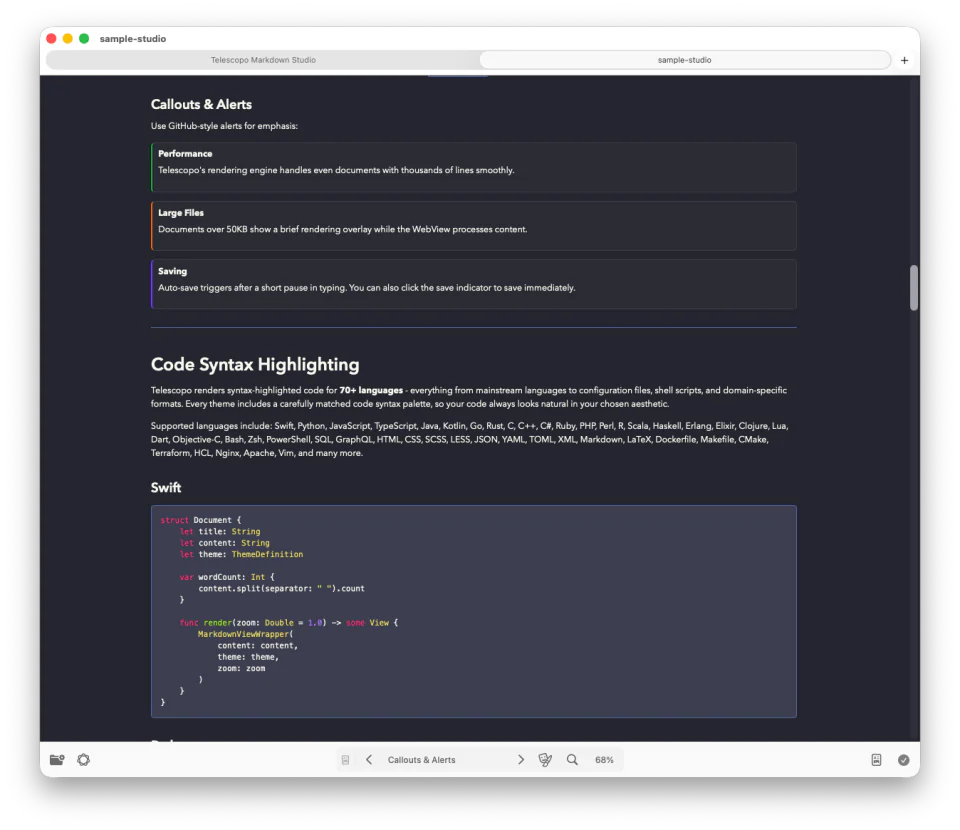Click 'let theme: ThemeDefinition' code line
This screenshot has height=830, width=960.
pyautogui.click(x=241, y=555)
